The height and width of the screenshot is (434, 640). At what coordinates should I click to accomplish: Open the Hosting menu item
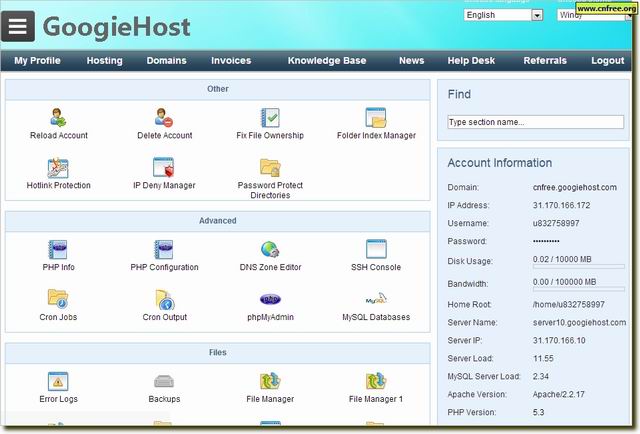[x=104, y=61]
